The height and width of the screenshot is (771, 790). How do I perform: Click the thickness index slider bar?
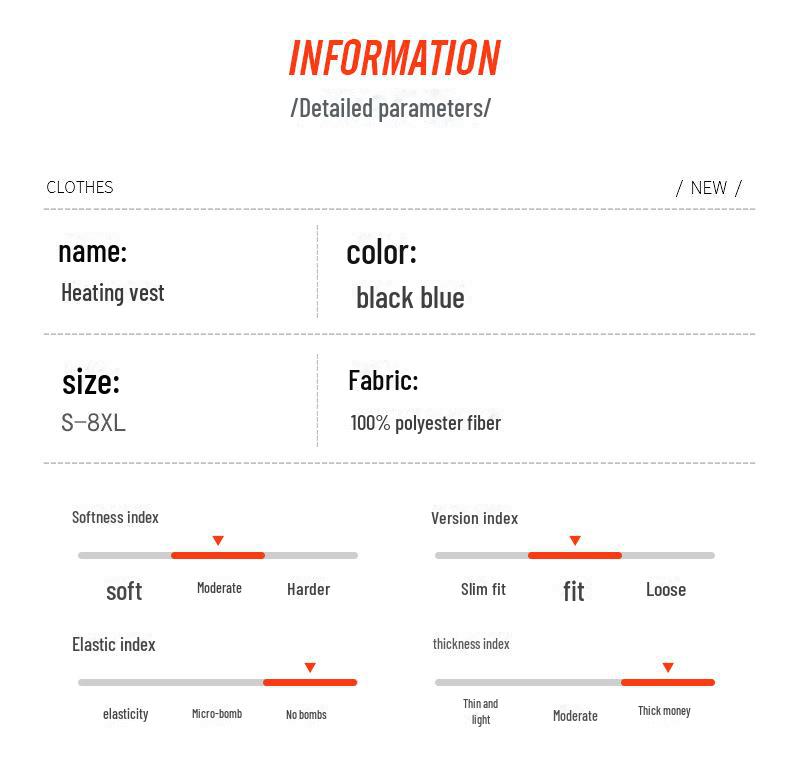coord(575,682)
